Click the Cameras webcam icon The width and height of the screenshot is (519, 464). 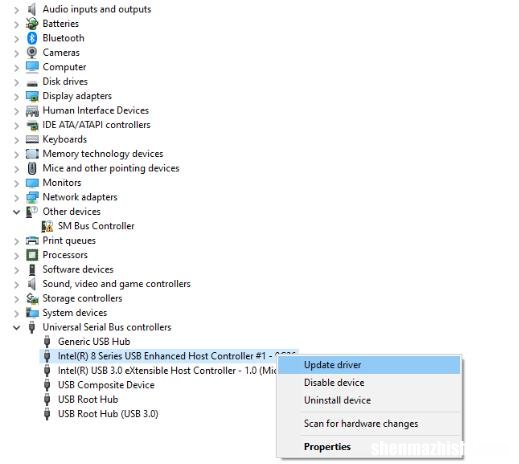[x=32, y=53]
